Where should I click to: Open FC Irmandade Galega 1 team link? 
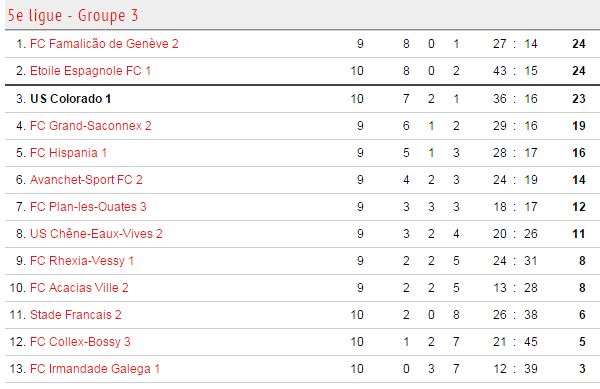coord(95,369)
